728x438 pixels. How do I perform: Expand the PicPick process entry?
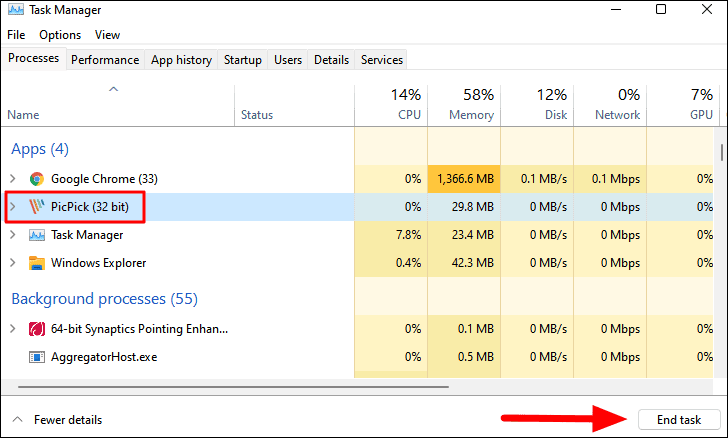(x=13, y=207)
